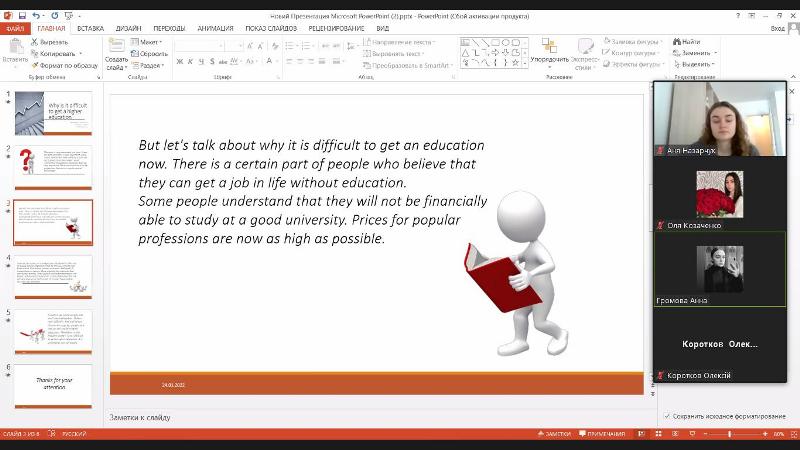The height and width of the screenshot is (450, 800).
Task: Expand the shapes gallery more button
Action: click(x=526, y=63)
